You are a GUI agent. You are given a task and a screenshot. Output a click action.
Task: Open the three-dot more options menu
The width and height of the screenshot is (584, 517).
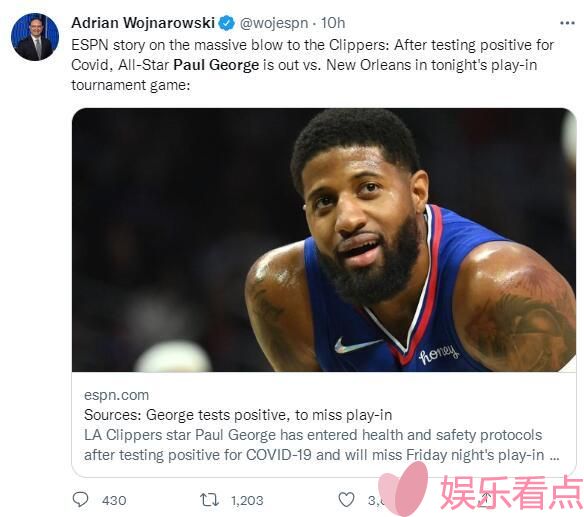[x=567, y=23]
